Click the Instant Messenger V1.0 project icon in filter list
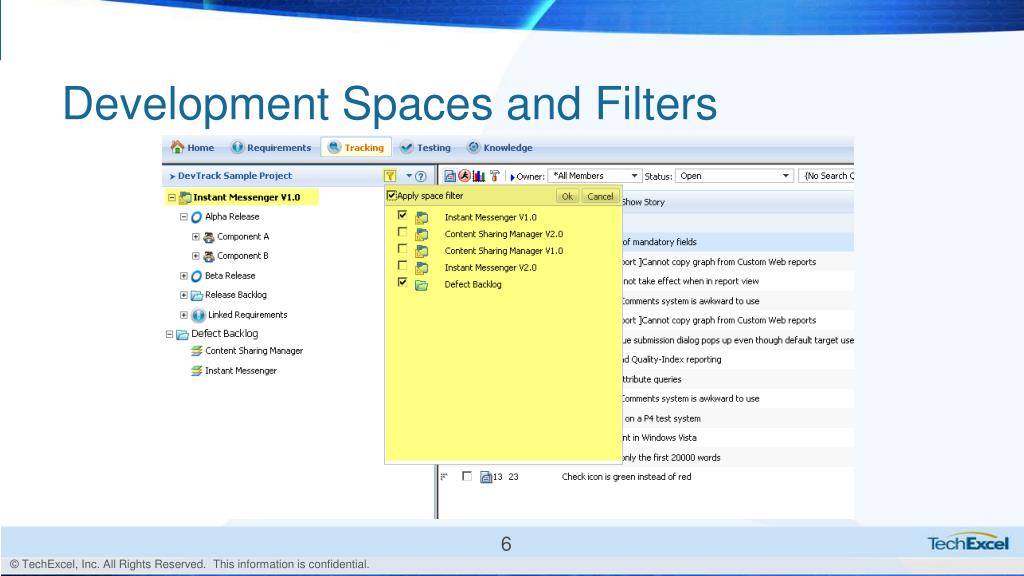The width and height of the screenshot is (1024, 576). 422,217
